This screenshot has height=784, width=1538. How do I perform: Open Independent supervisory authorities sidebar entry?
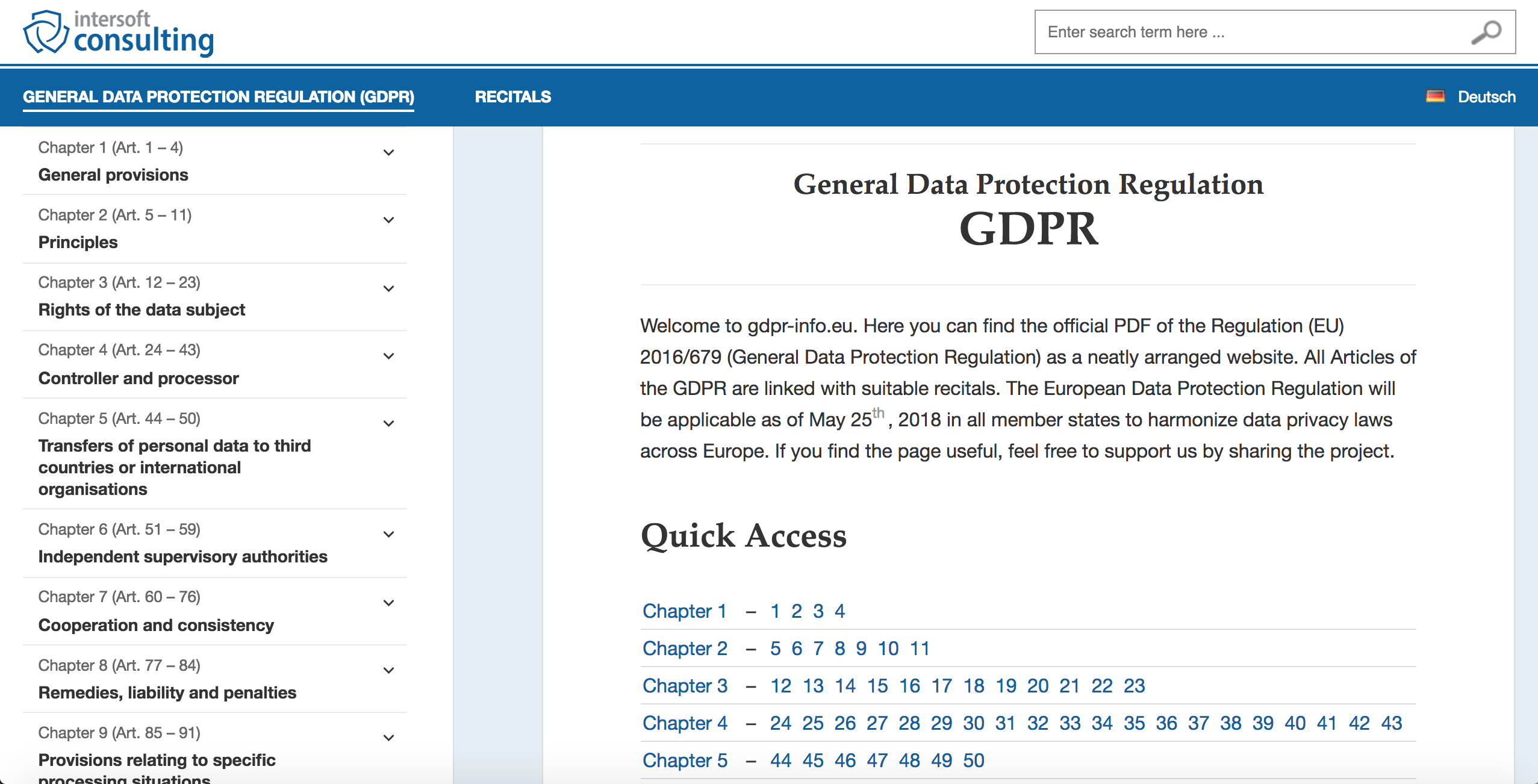(183, 556)
